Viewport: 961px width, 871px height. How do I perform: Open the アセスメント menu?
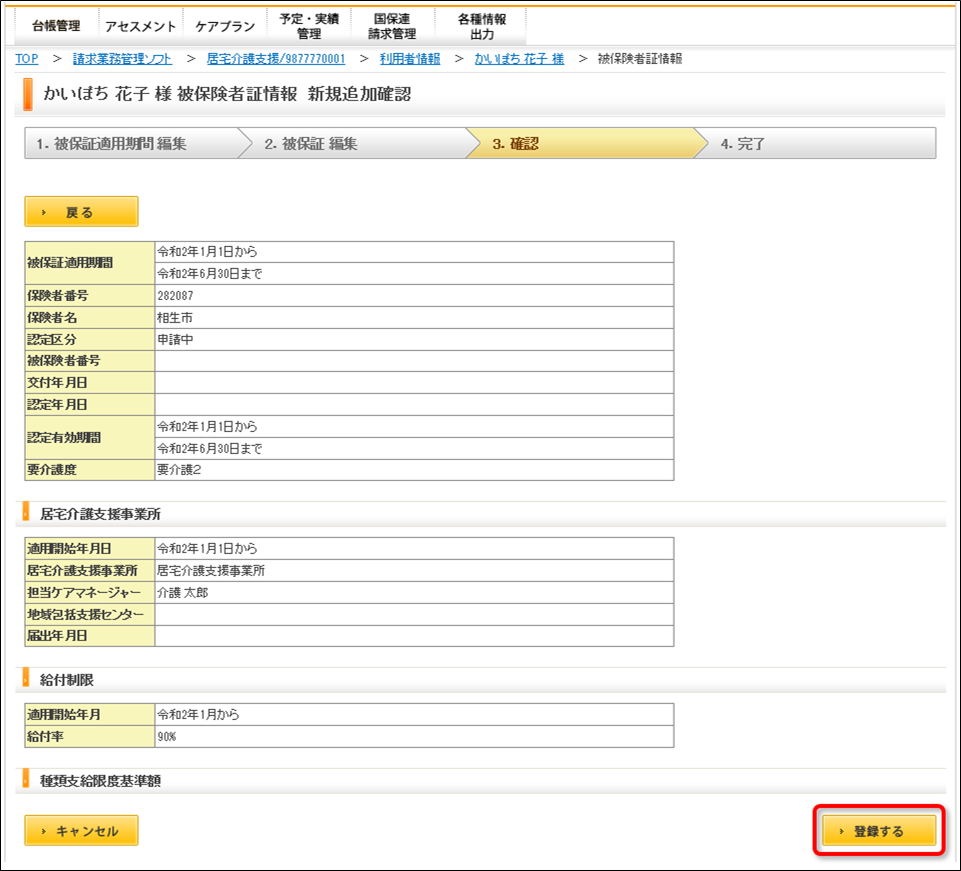click(140, 26)
